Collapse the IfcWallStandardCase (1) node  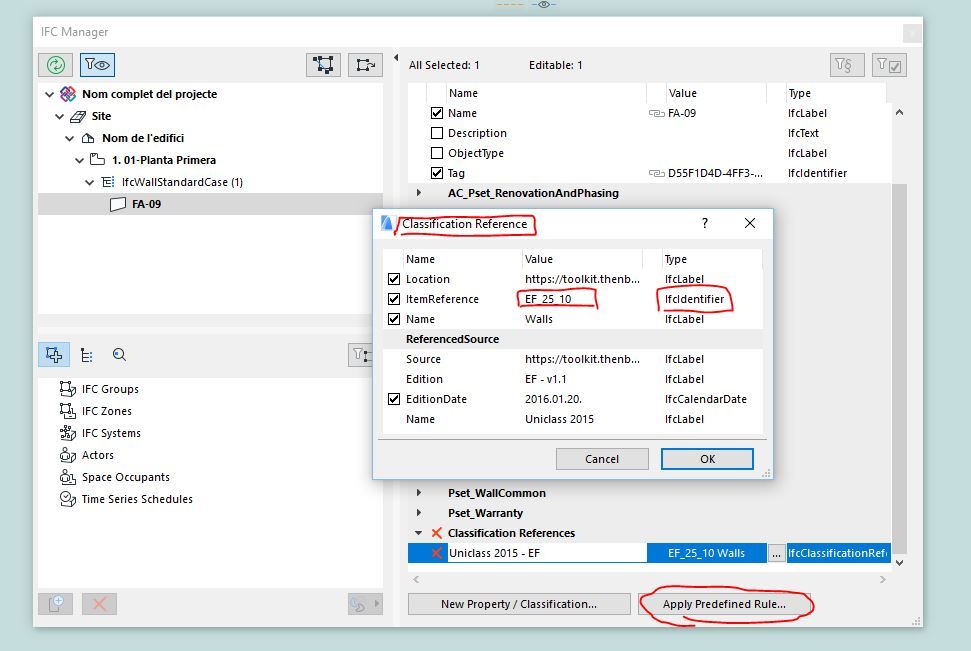[89, 182]
